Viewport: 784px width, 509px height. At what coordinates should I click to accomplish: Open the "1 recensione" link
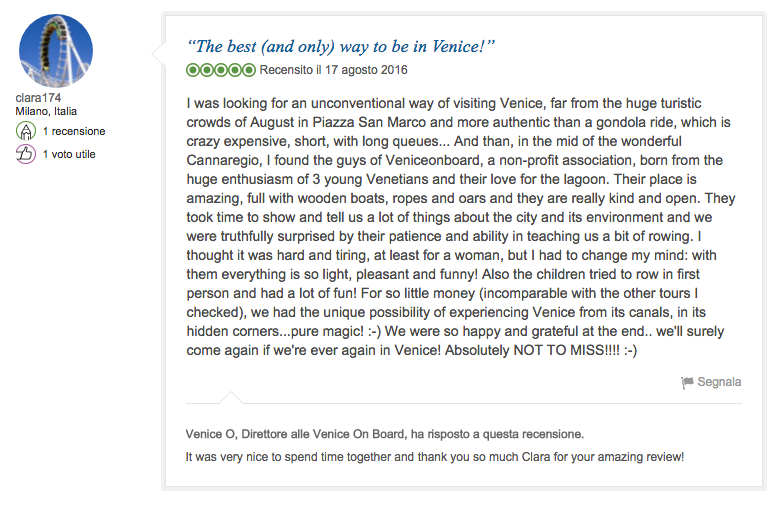point(74,131)
